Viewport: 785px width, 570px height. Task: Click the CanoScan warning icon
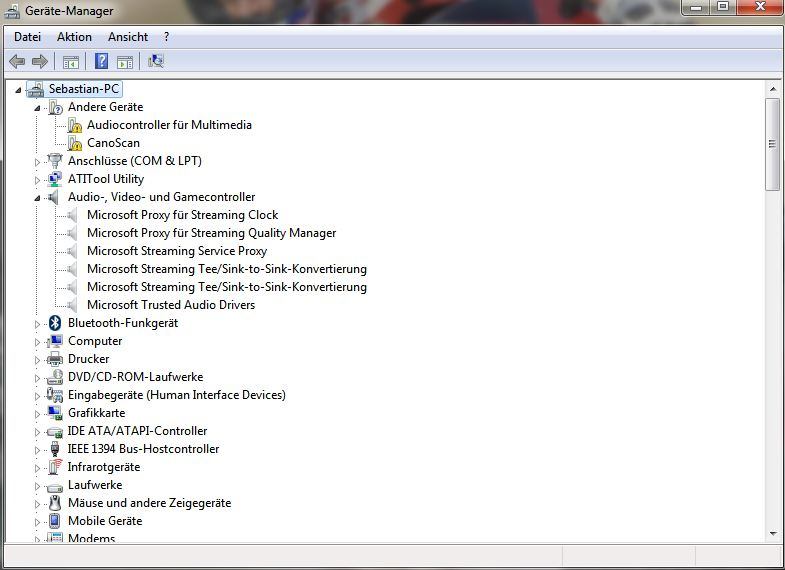point(75,143)
